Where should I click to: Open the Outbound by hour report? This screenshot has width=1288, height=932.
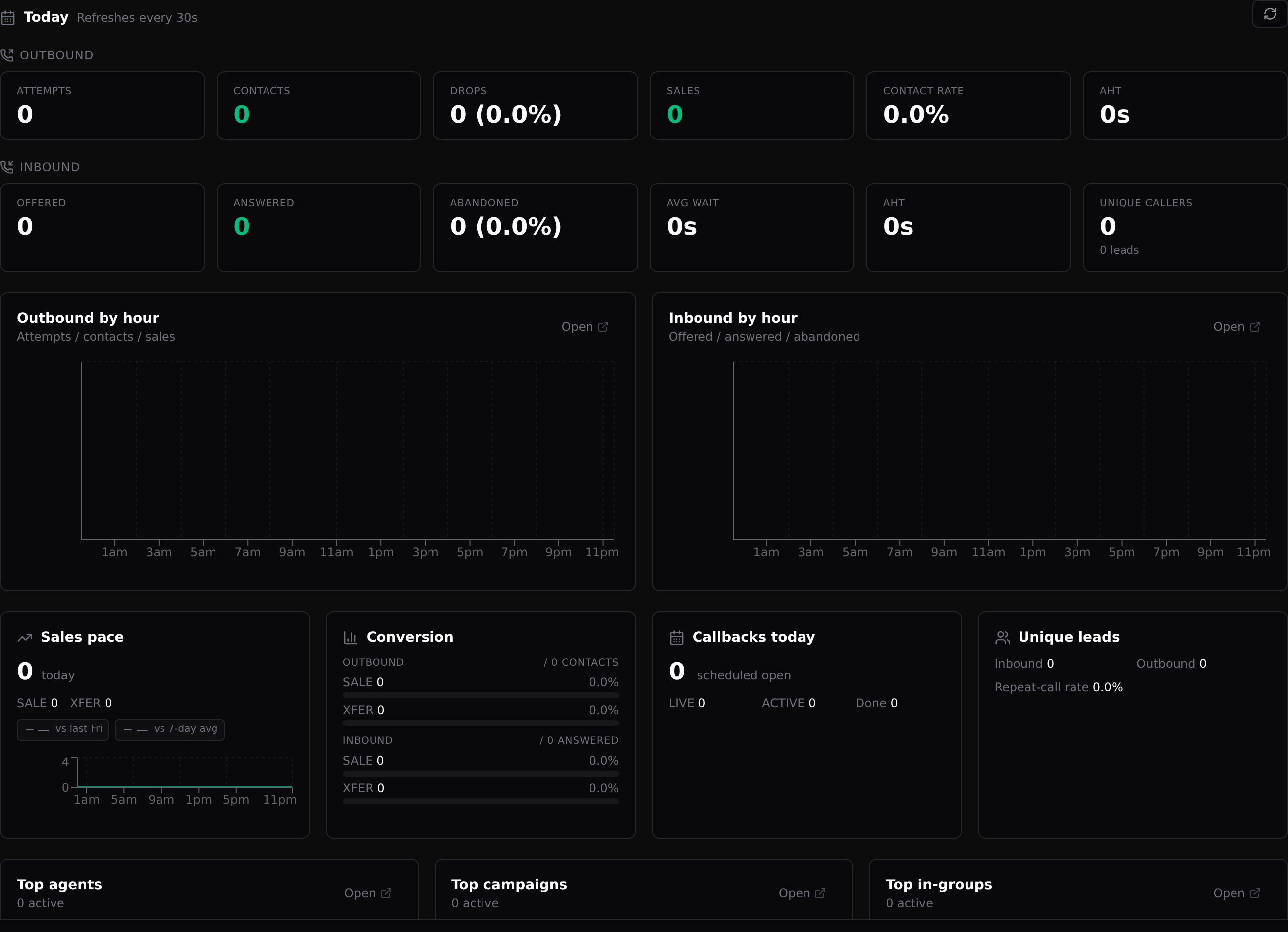[585, 327]
